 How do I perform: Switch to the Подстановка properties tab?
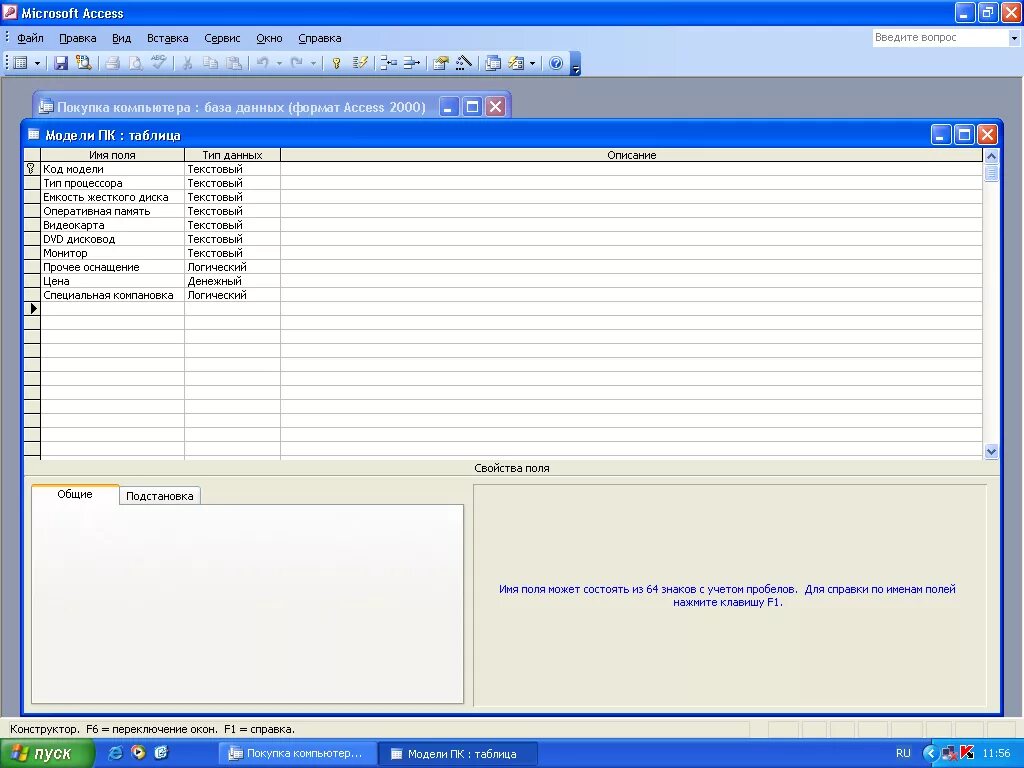[x=159, y=496]
